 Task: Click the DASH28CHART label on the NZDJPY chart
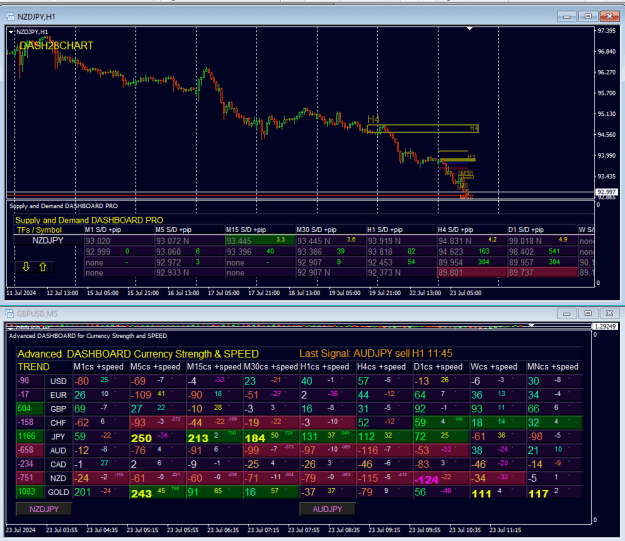click(x=56, y=45)
